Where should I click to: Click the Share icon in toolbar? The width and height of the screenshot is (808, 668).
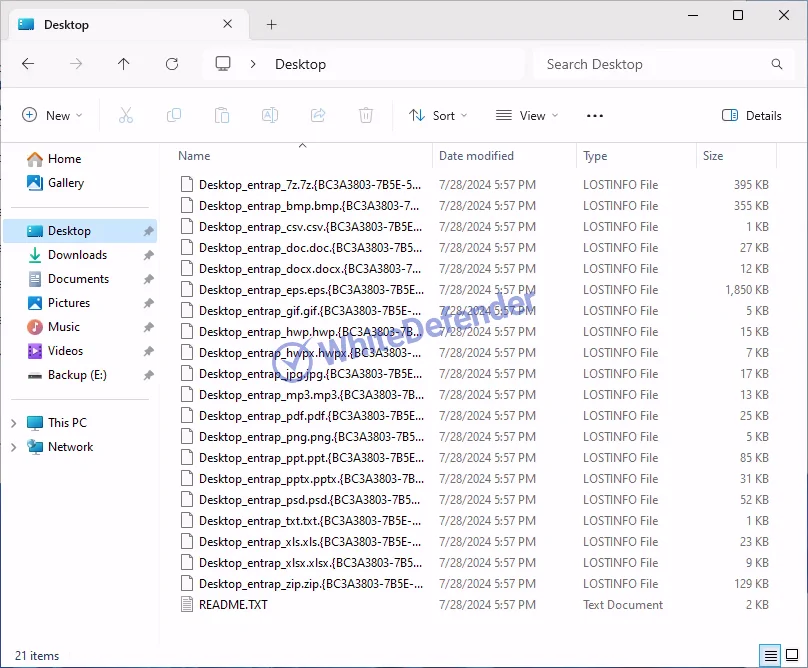(318, 116)
